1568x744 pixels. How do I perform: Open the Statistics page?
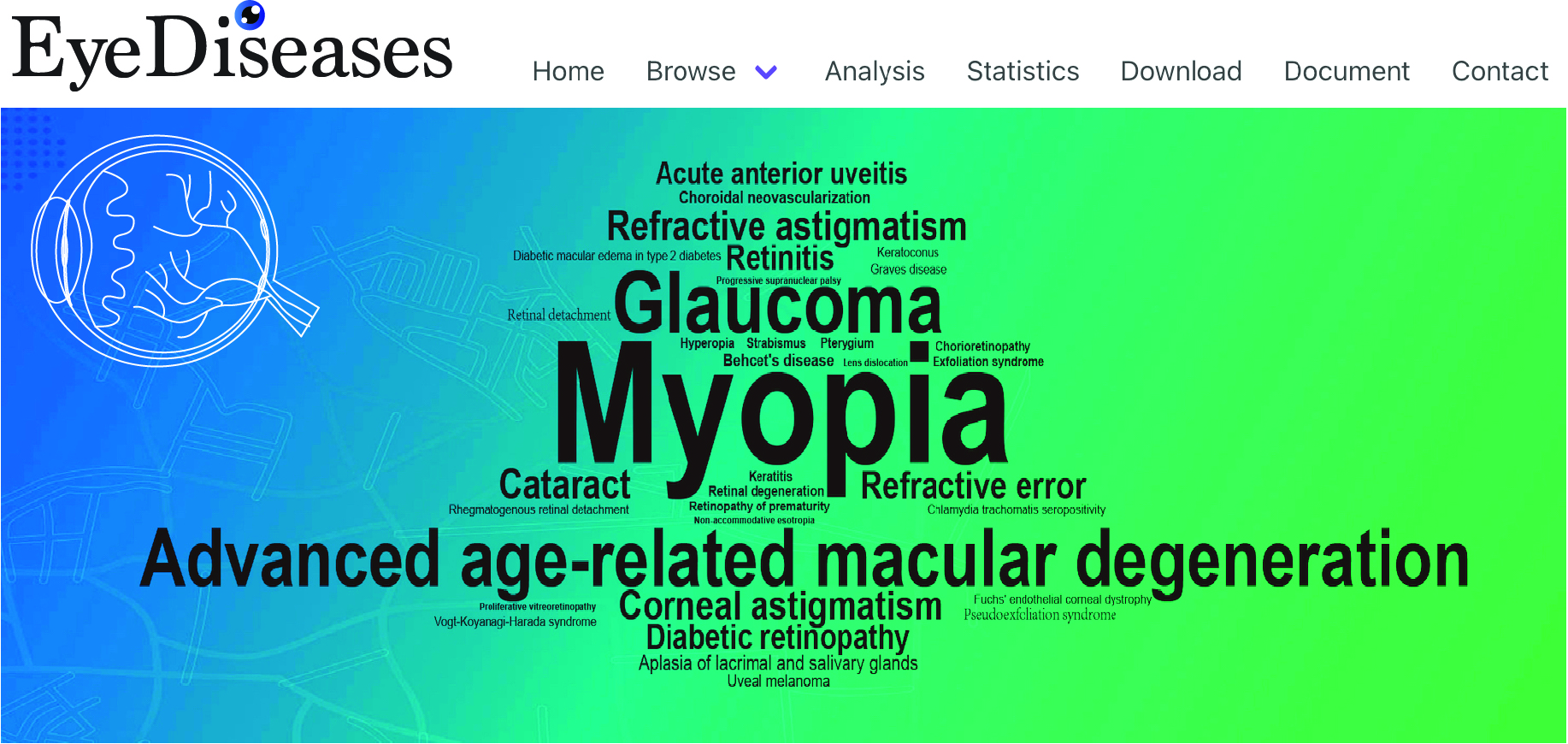click(x=1023, y=71)
